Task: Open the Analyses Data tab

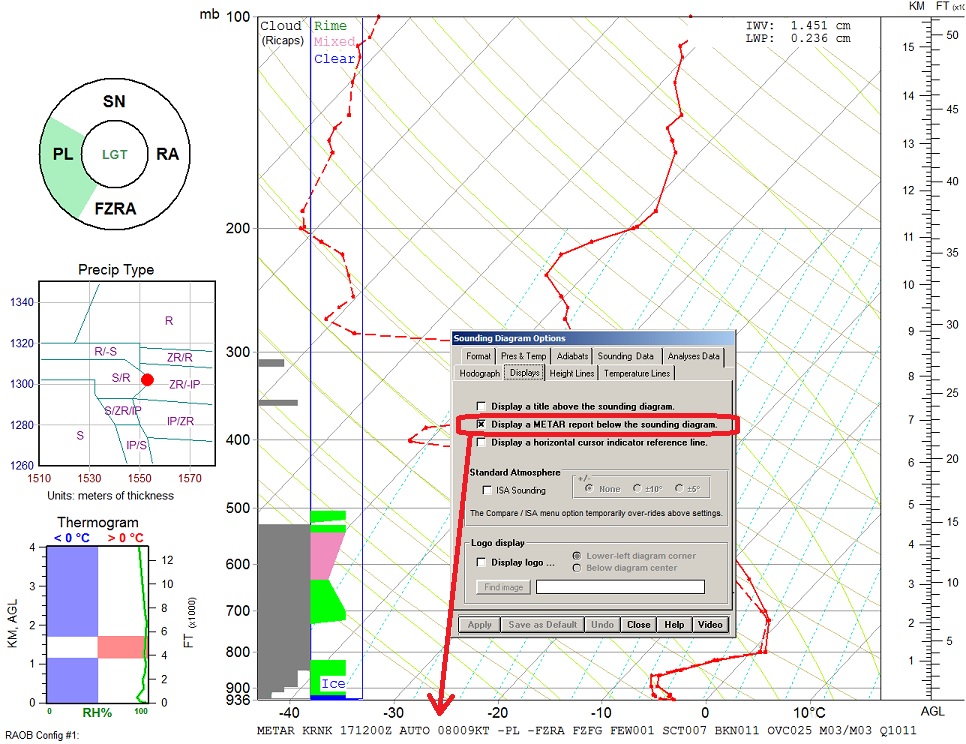Action: (x=693, y=356)
